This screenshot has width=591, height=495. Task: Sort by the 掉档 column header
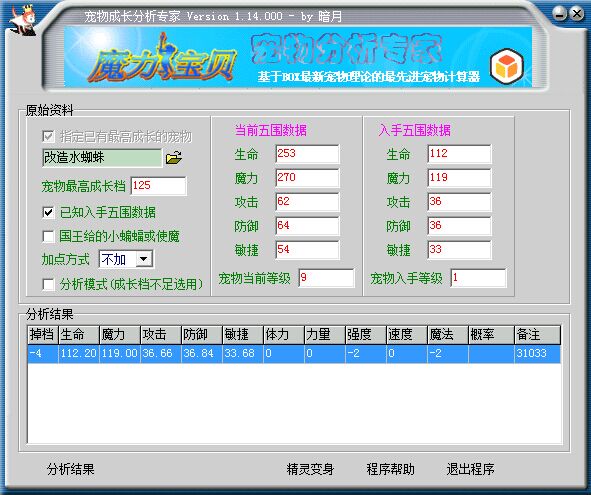coord(43,334)
